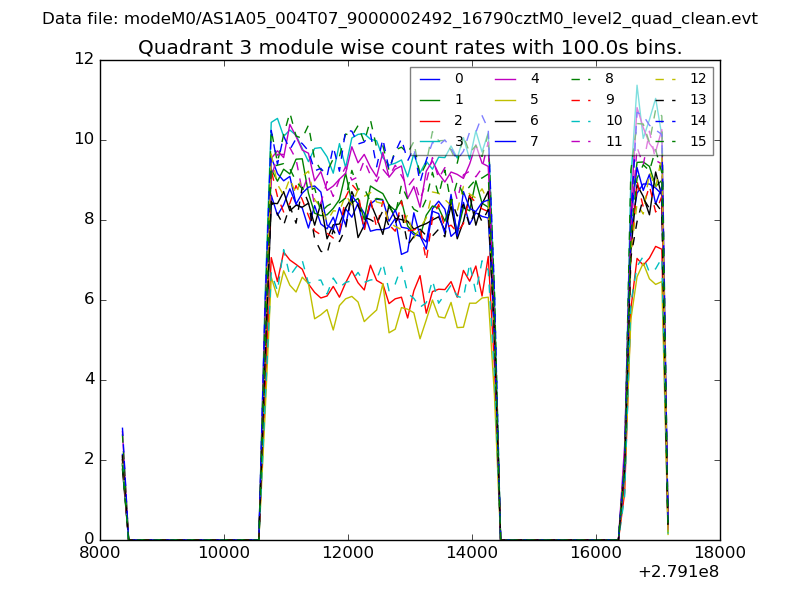Click the plot title about Quadrant 3 count rates
The height and width of the screenshot is (600, 800).
tap(410, 47)
